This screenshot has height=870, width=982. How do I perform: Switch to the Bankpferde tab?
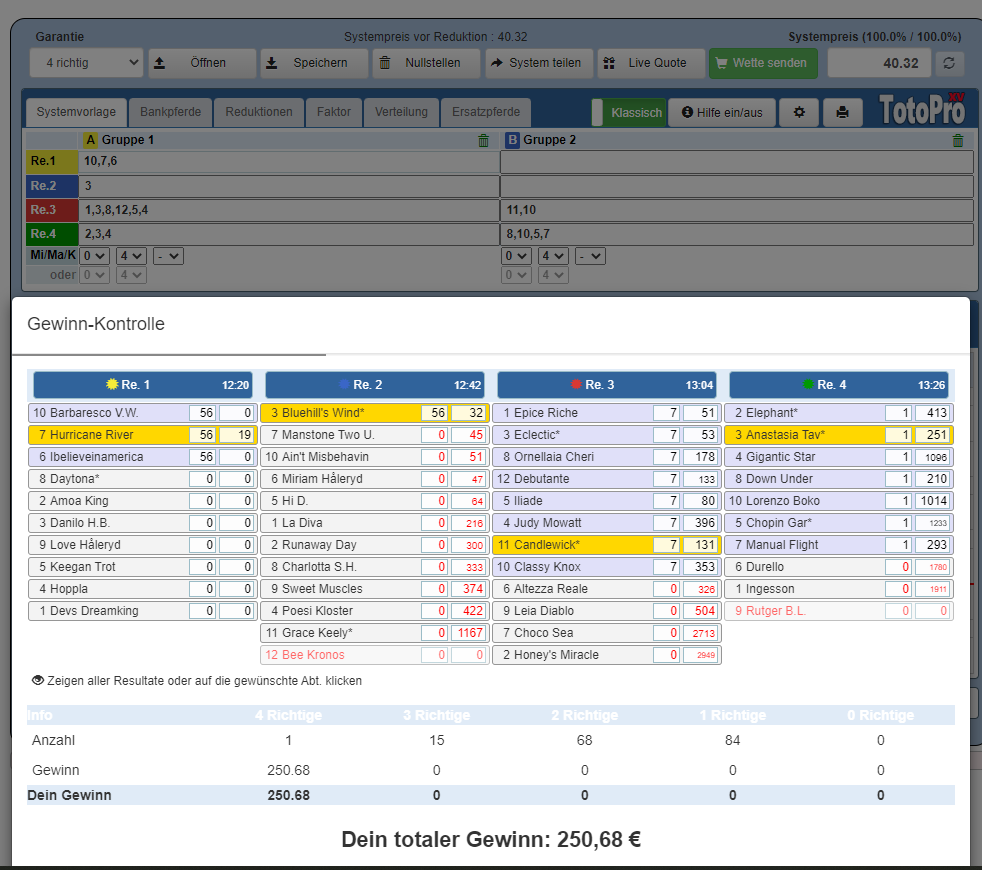click(x=170, y=112)
